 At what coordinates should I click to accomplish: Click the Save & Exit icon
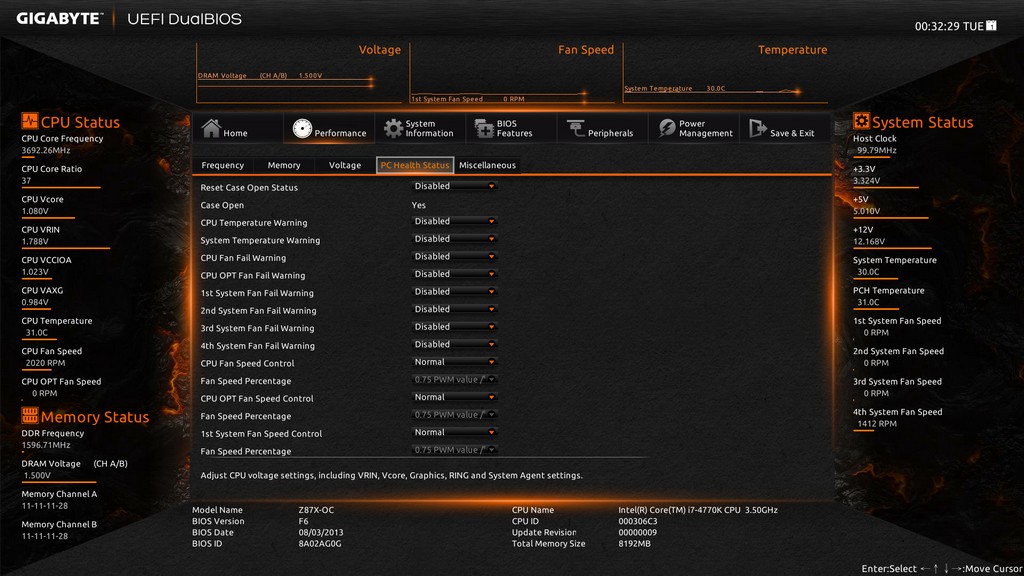coord(758,128)
